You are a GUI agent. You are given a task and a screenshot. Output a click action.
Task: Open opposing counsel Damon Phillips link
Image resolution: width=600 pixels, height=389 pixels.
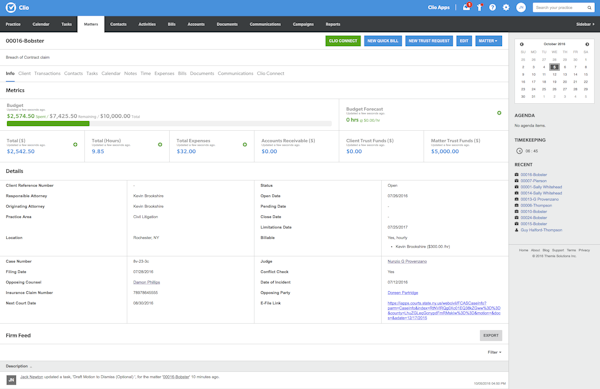point(147,282)
